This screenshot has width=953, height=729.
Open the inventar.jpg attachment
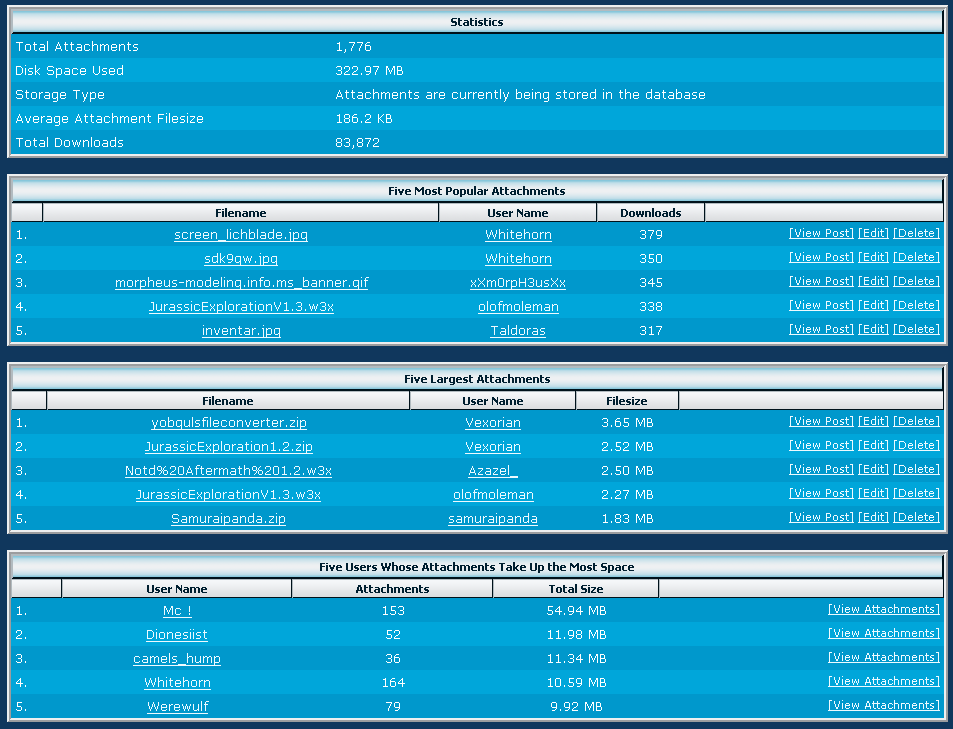coord(241,331)
